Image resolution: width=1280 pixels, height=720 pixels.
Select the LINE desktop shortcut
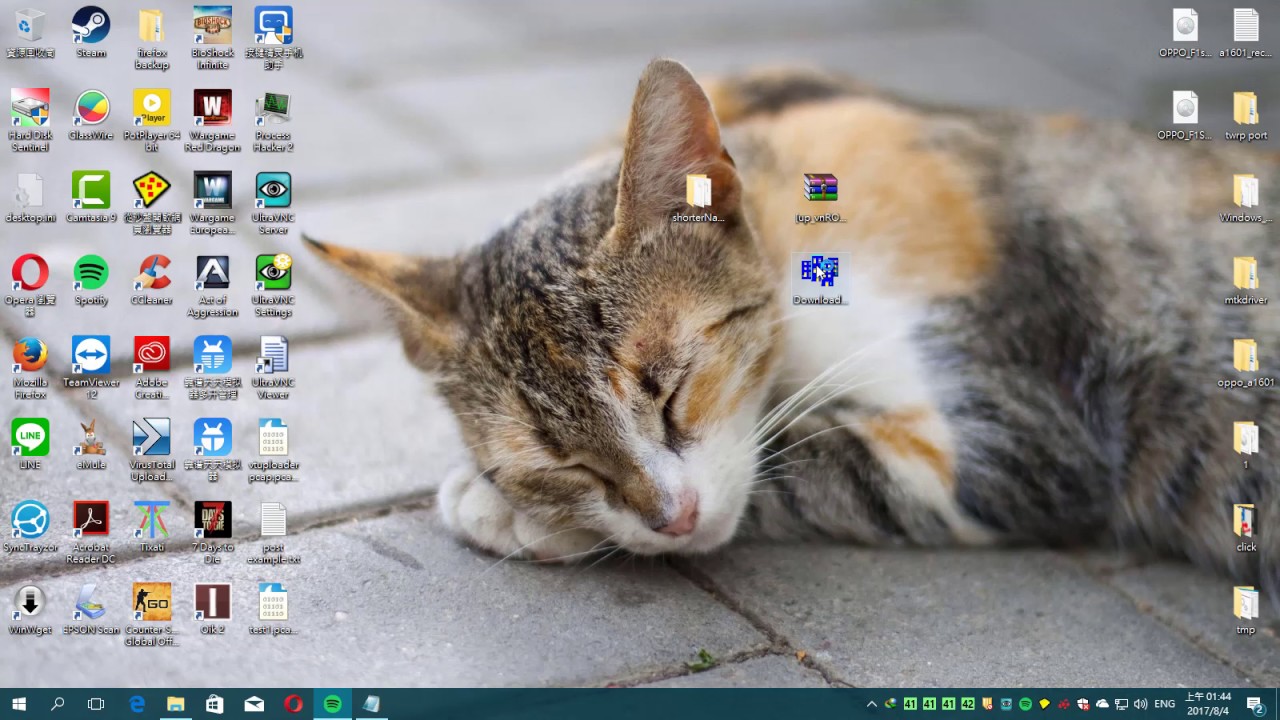30,444
